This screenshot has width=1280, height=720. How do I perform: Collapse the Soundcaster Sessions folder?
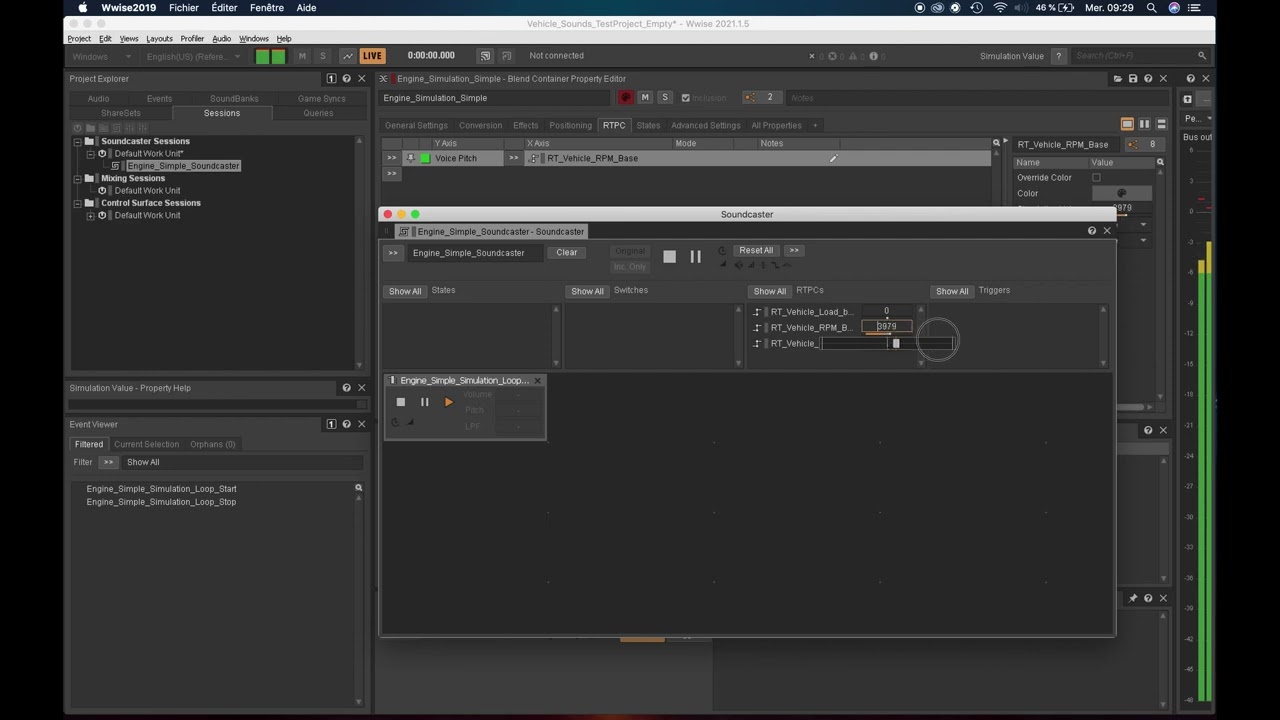coord(77,141)
